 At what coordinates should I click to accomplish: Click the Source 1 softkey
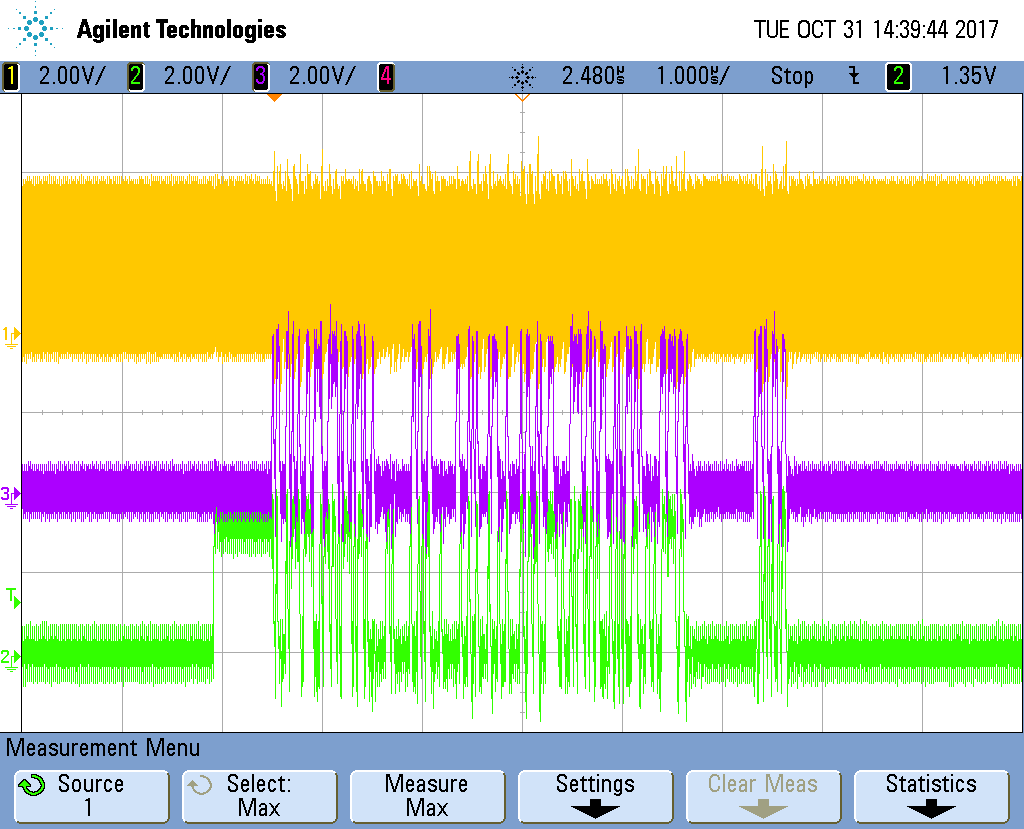pyautogui.click(x=91, y=796)
